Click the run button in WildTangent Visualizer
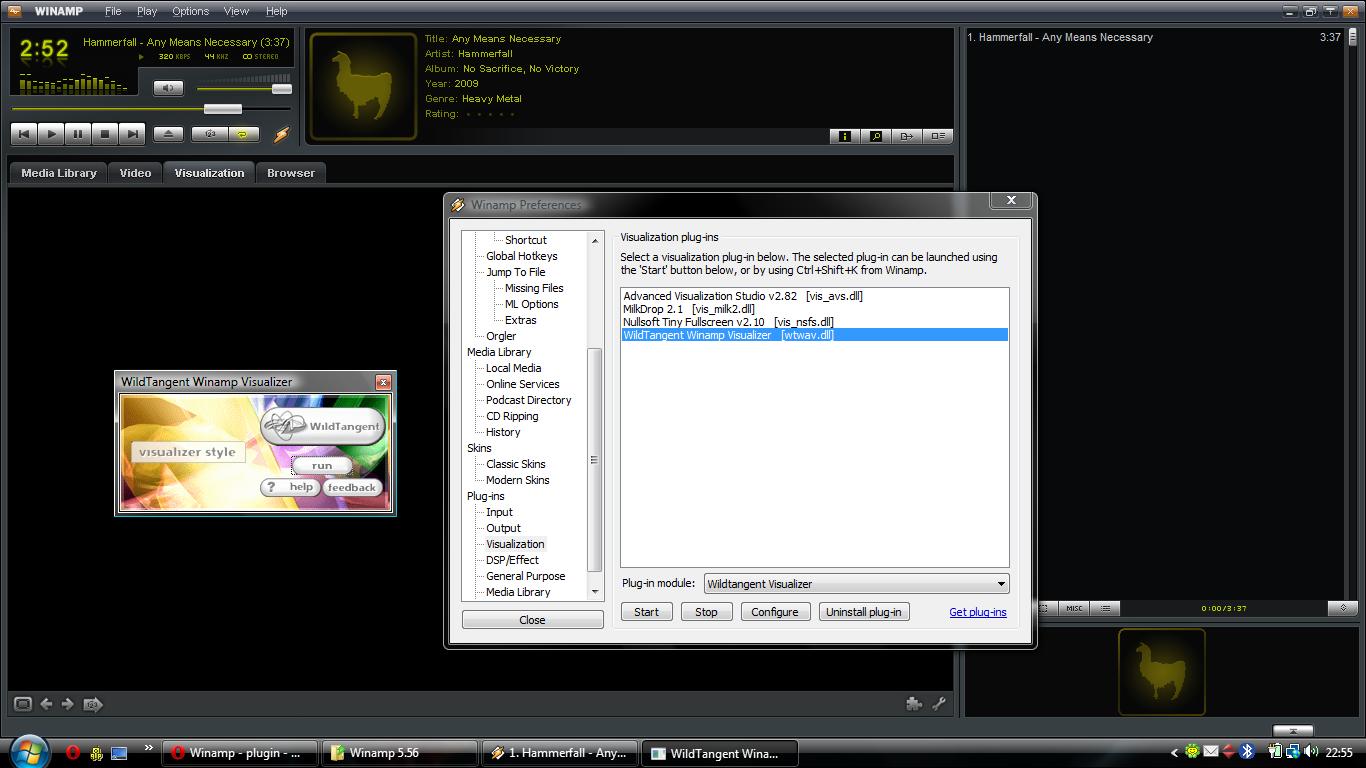This screenshot has height=768, width=1366. click(x=322, y=466)
